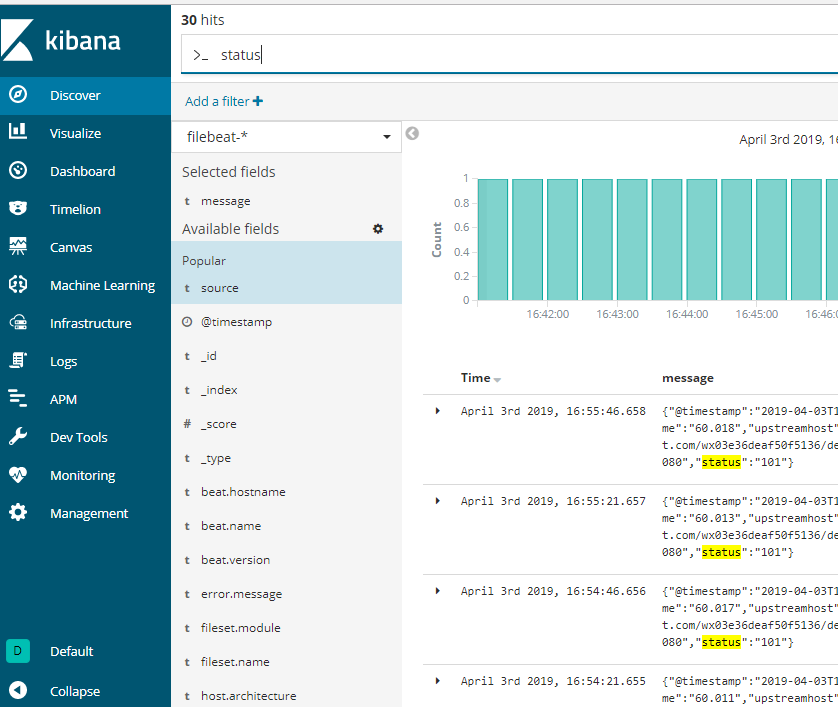
Task: Click the @timestamp clock type icon
Action: (187, 322)
